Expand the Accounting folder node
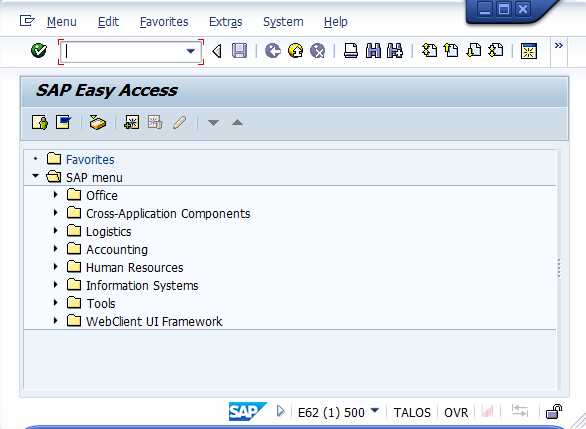The width and height of the screenshot is (586, 429). (55, 249)
